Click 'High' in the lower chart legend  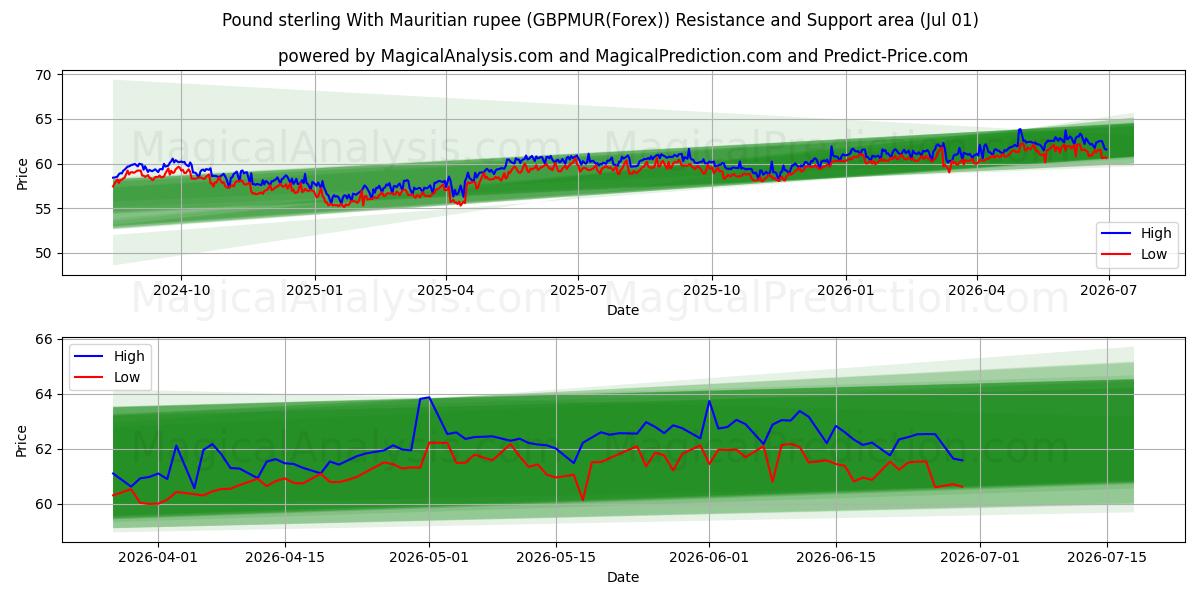(129, 356)
